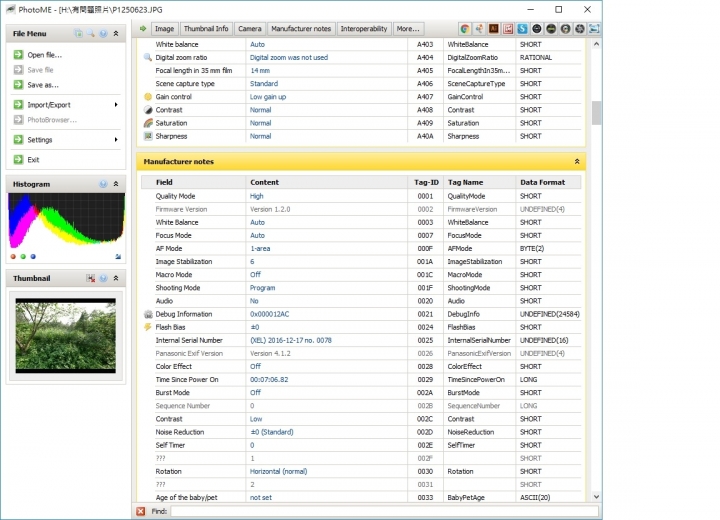The image size is (720, 520).
Task: Open the More... tab dropdown
Action: tap(408, 28)
